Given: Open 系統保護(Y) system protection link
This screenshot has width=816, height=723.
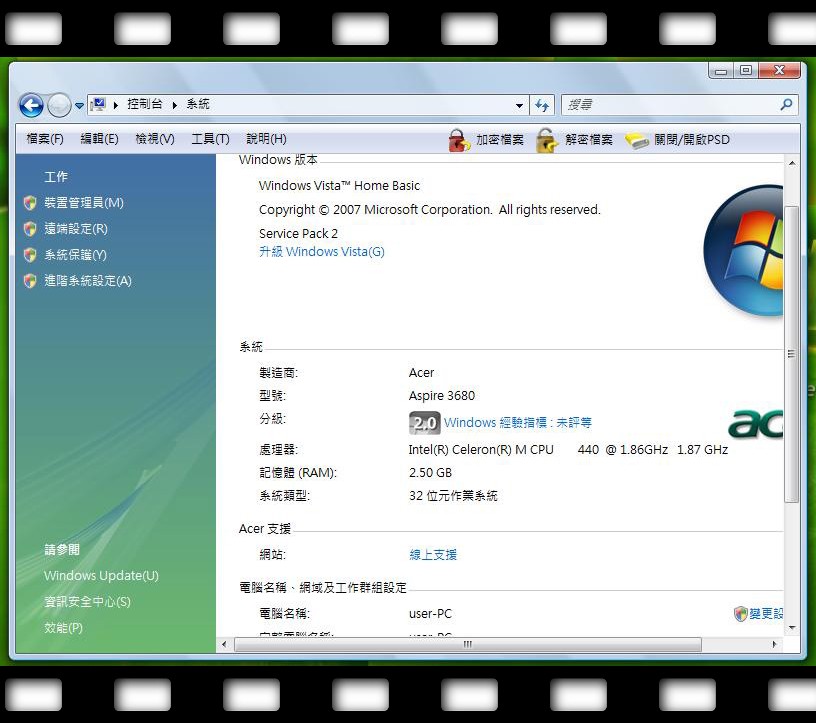Looking at the screenshot, I should (75, 255).
